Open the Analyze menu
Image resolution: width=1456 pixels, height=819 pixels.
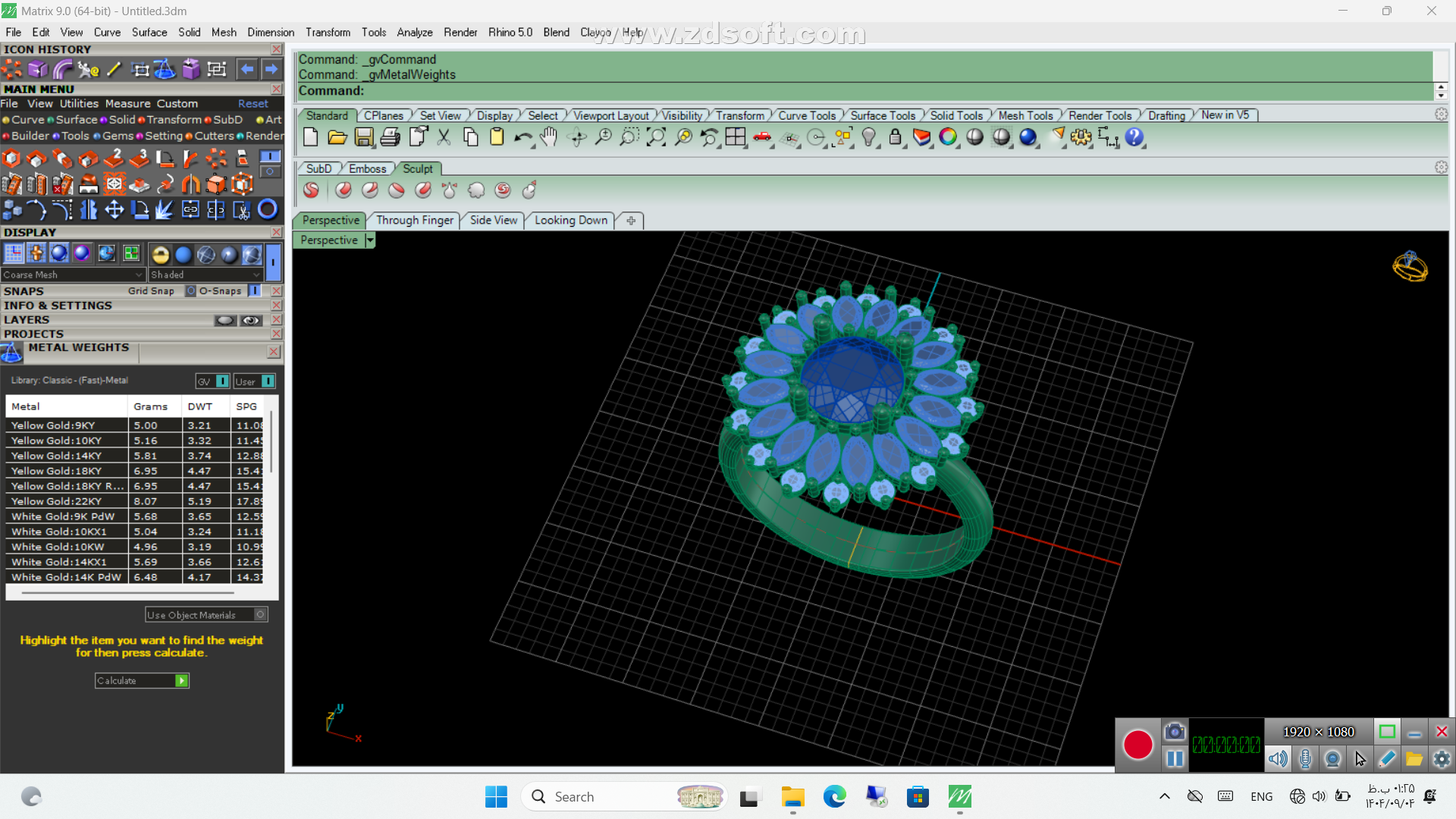pyautogui.click(x=414, y=32)
